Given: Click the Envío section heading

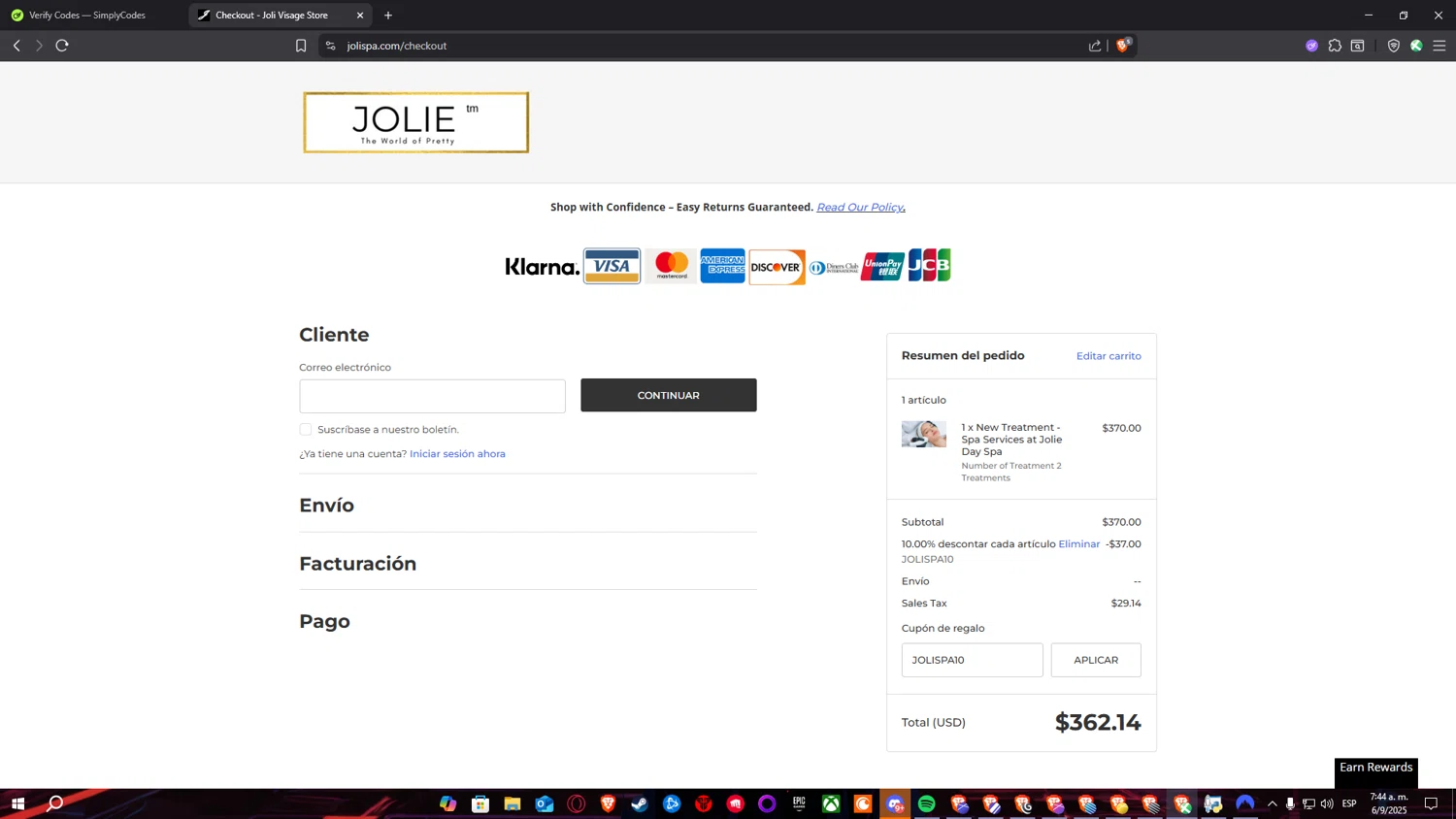Looking at the screenshot, I should coord(327,506).
